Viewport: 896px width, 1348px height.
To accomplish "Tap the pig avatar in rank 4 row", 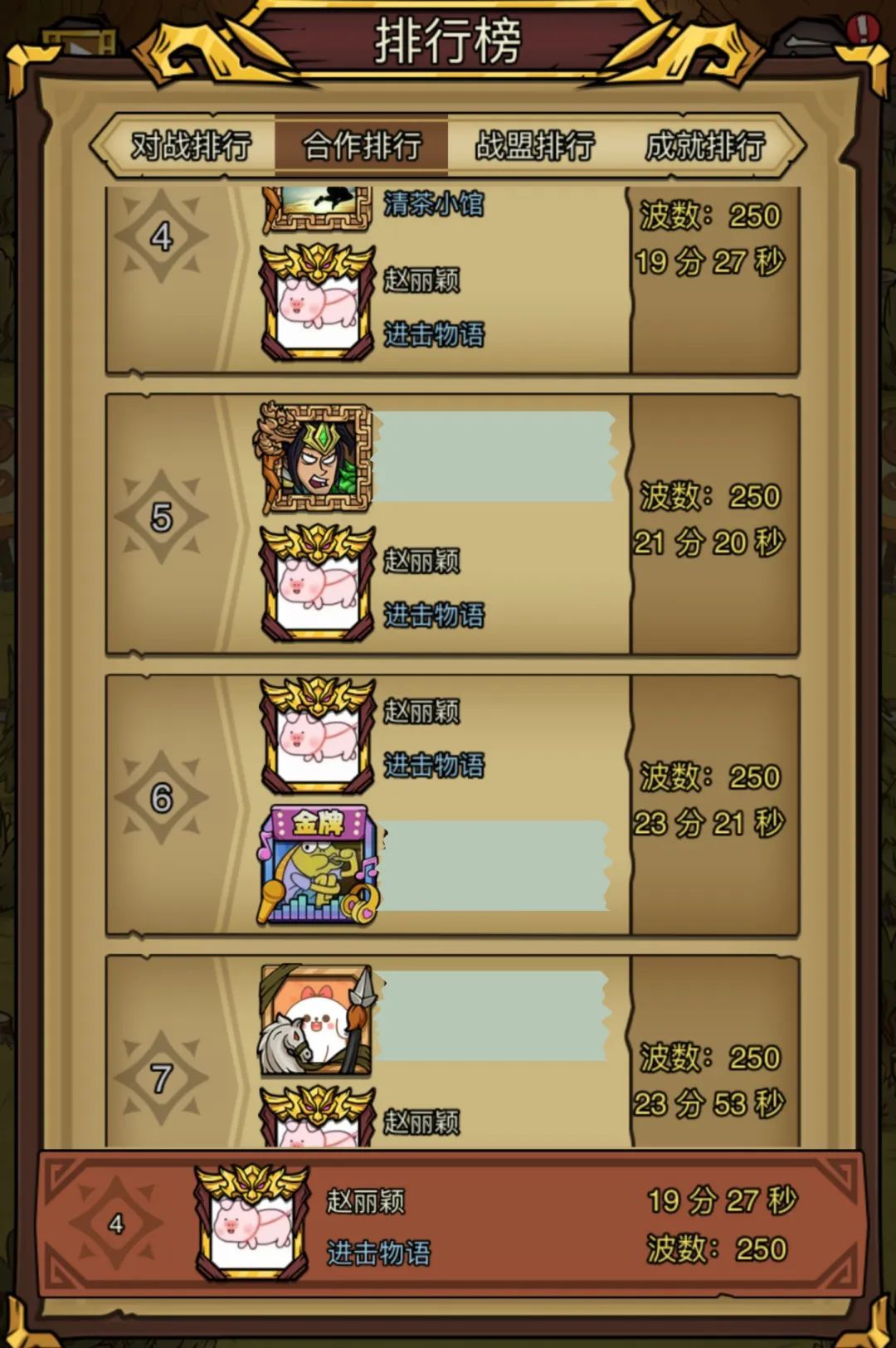I will point(317,300).
